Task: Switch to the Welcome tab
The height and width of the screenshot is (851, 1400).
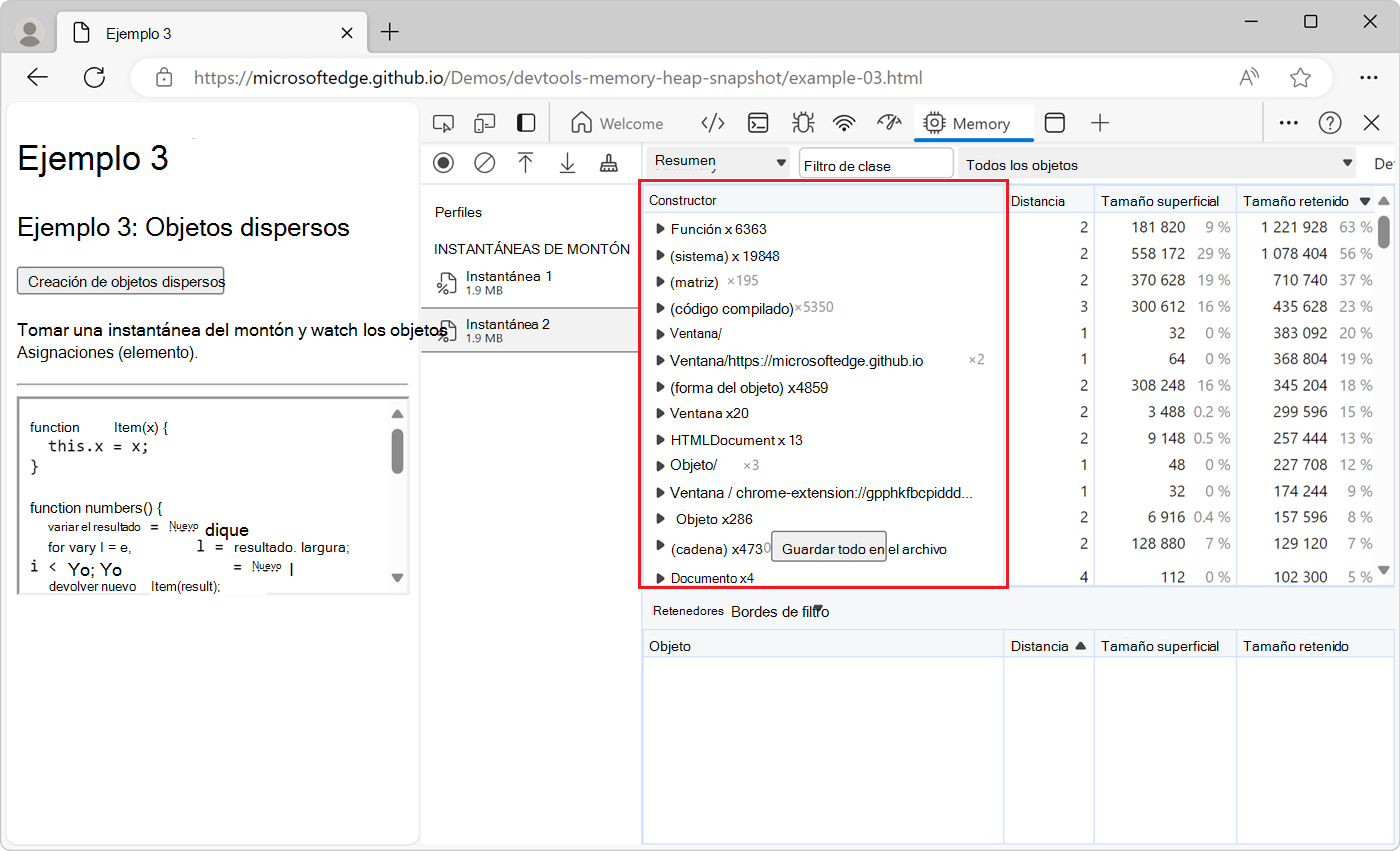Action: point(617,123)
